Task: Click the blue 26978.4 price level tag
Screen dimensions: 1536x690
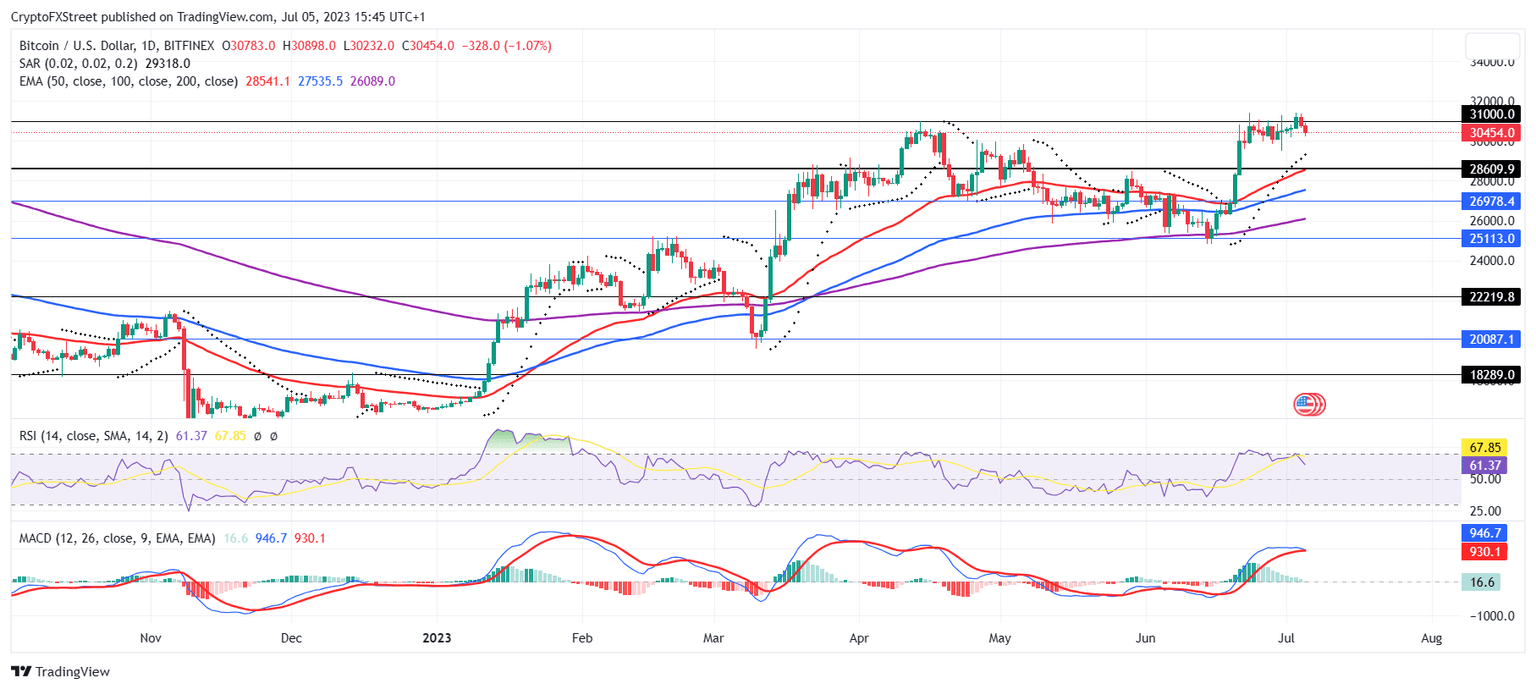Action: coord(1489,201)
